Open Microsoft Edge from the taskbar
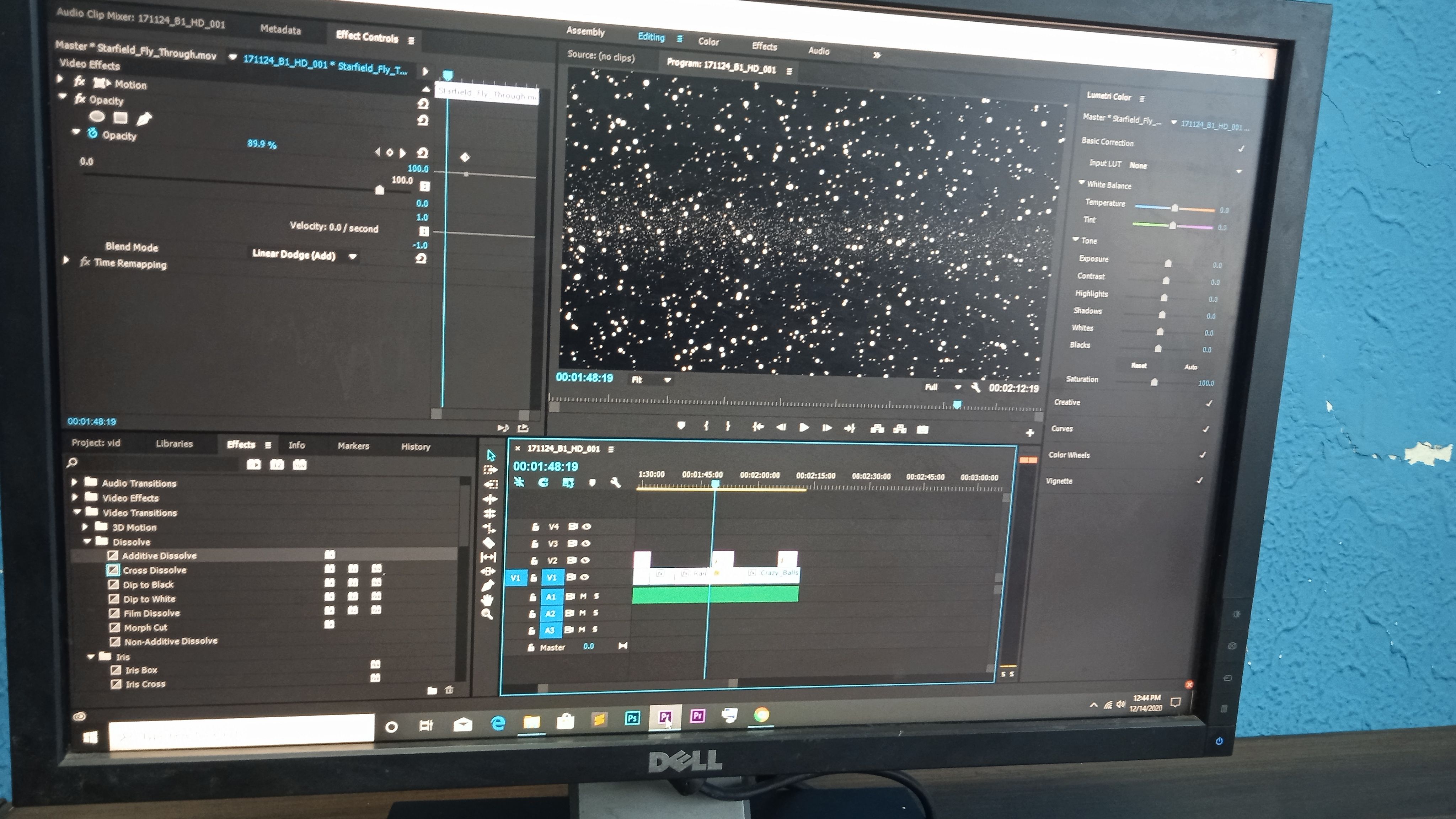 [x=498, y=723]
